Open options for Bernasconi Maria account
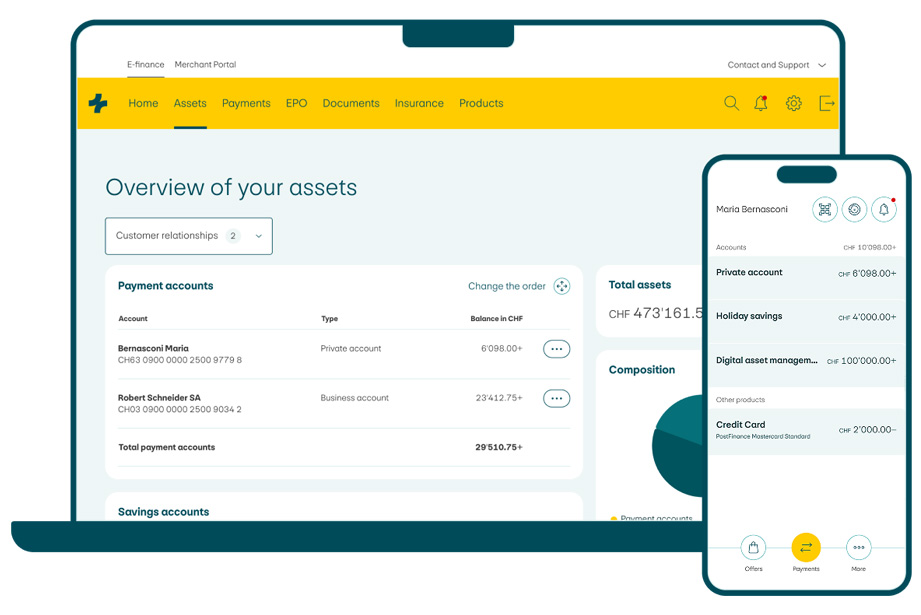Screen dimensions: 921x615 (556, 349)
